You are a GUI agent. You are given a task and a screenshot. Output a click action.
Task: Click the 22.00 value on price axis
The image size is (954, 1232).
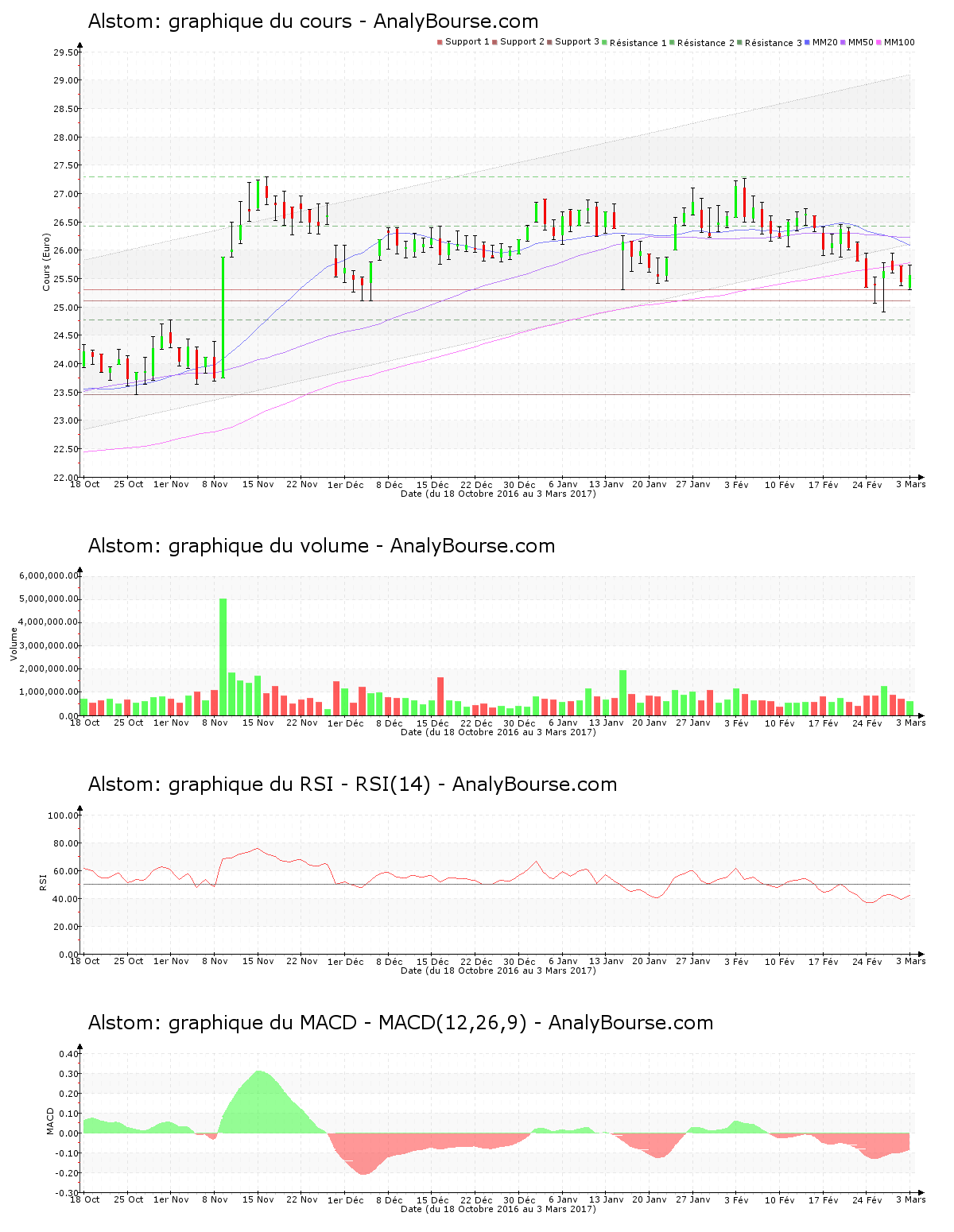click(x=65, y=478)
